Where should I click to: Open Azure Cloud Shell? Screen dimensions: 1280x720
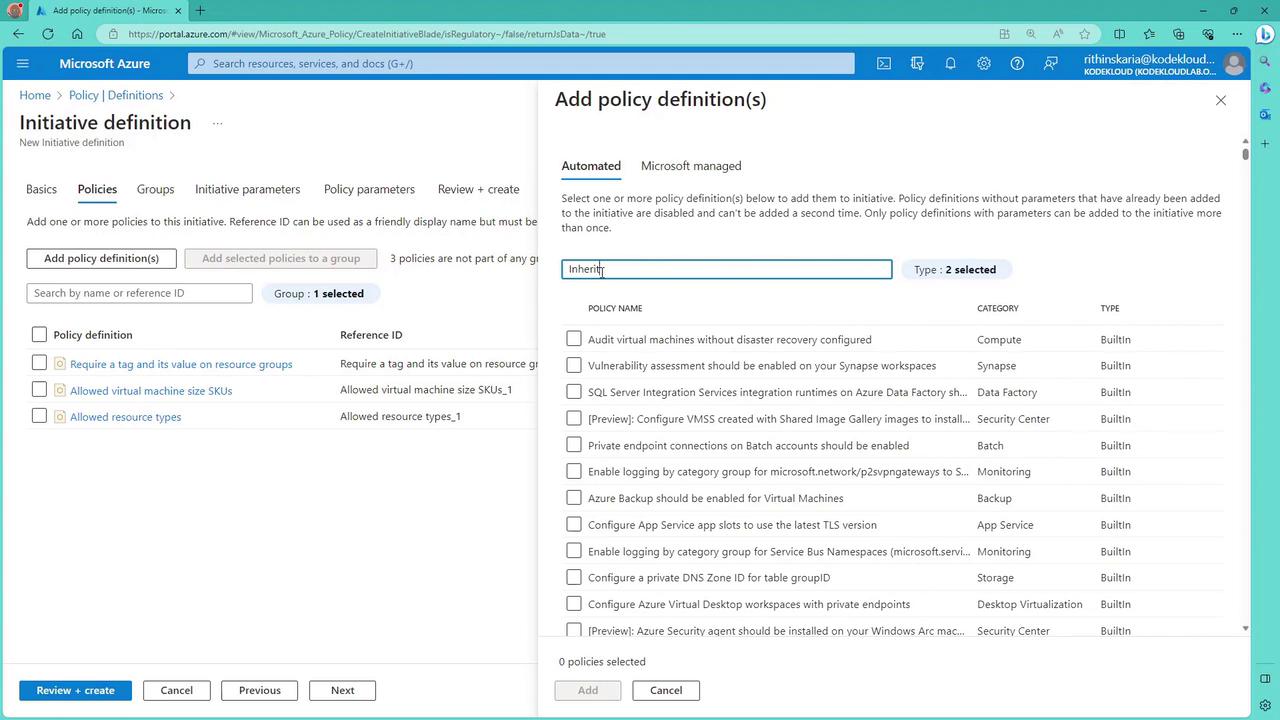click(884, 63)
